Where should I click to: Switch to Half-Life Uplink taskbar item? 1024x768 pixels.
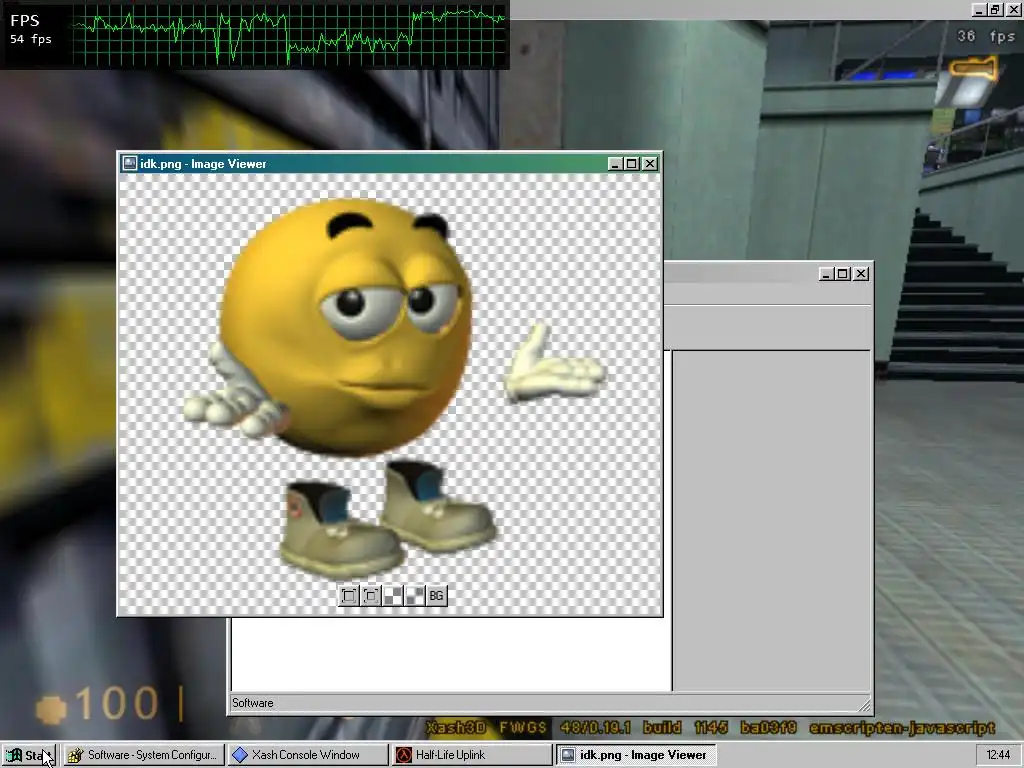pos(472,755)
